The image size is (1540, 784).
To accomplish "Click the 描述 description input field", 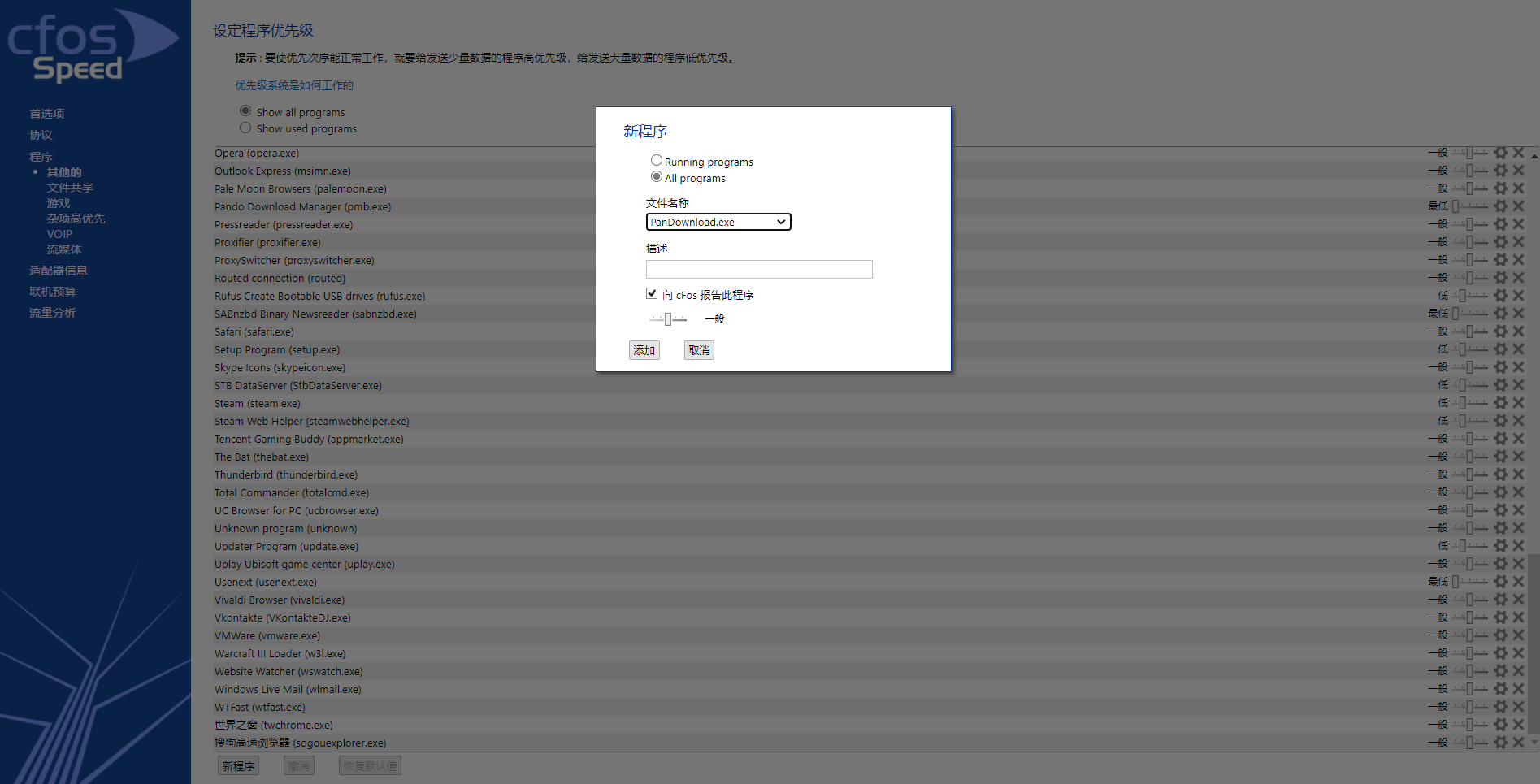I will pos(758,269).
